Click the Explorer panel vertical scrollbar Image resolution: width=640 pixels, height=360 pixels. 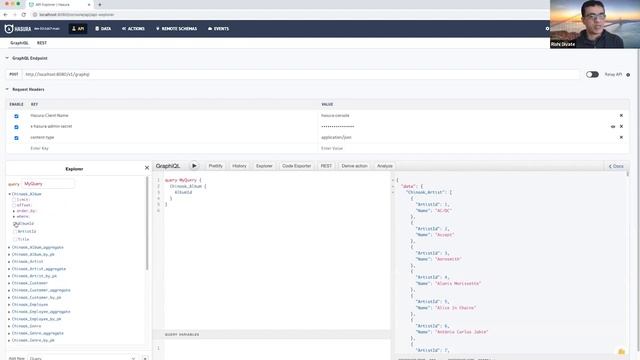pos(147,223)
